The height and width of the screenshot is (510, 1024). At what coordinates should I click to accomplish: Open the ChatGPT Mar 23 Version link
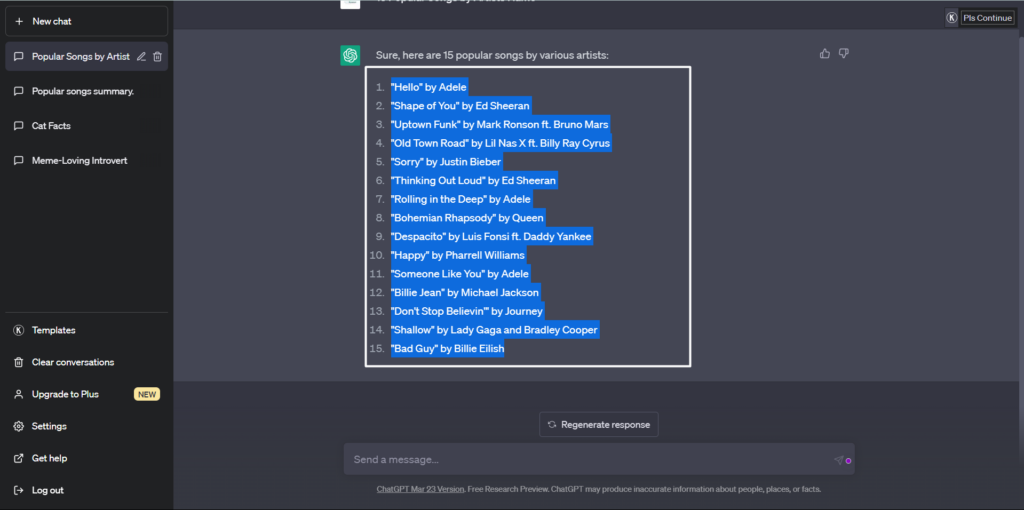(x=421, y=489)
